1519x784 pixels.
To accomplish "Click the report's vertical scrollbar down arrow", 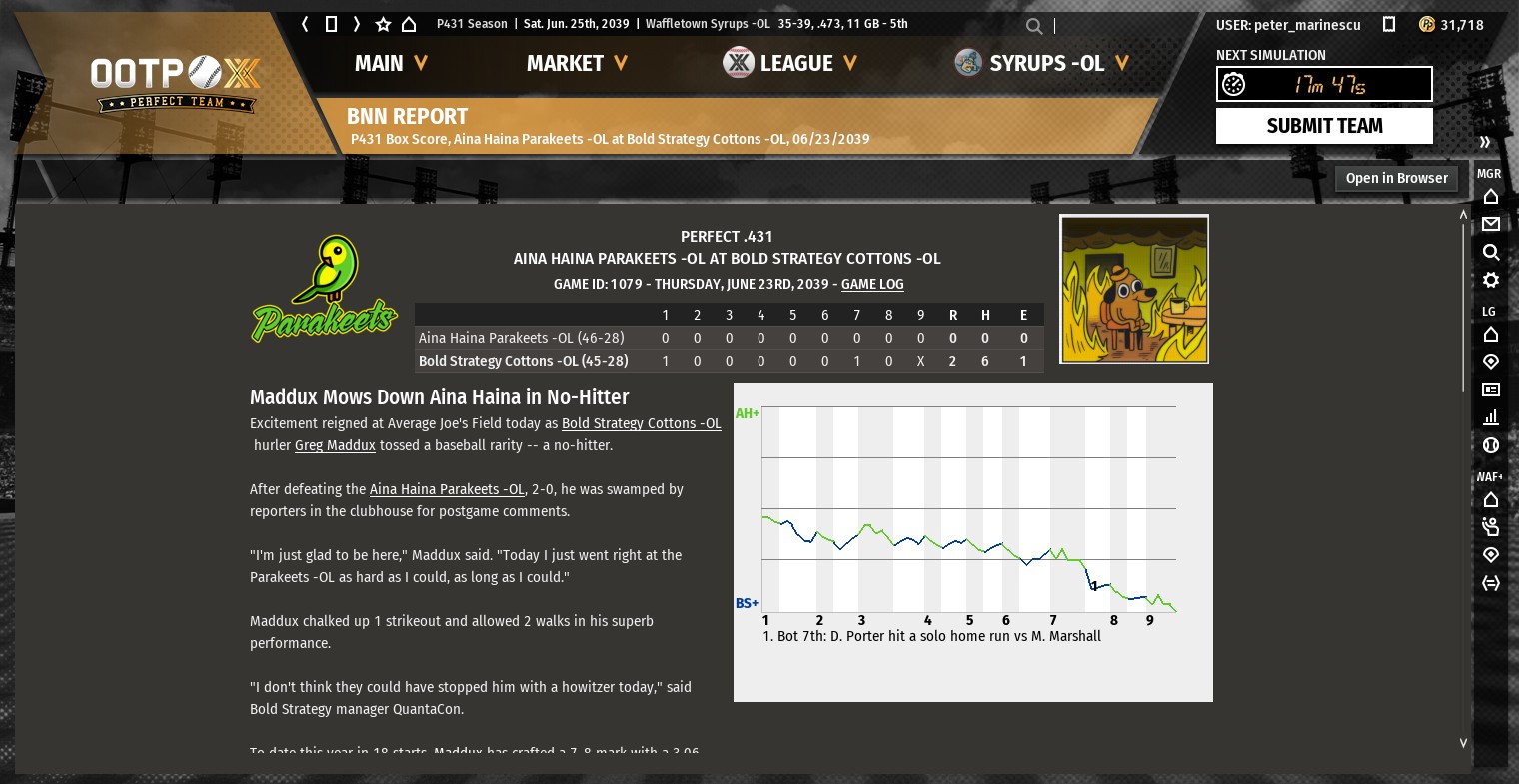I will [x=1463, y=743].
